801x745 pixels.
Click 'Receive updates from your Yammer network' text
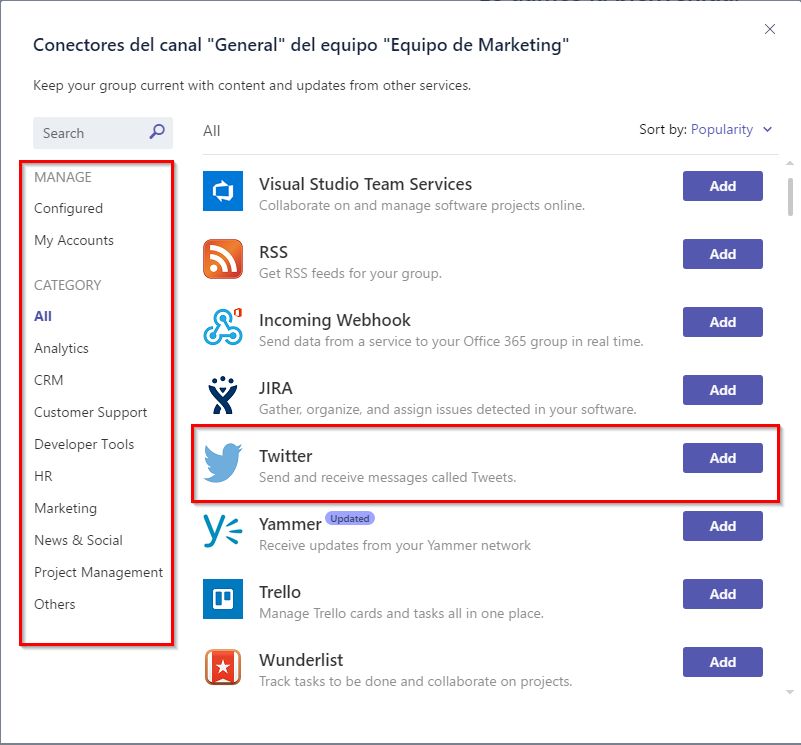(x=395, y=545)
